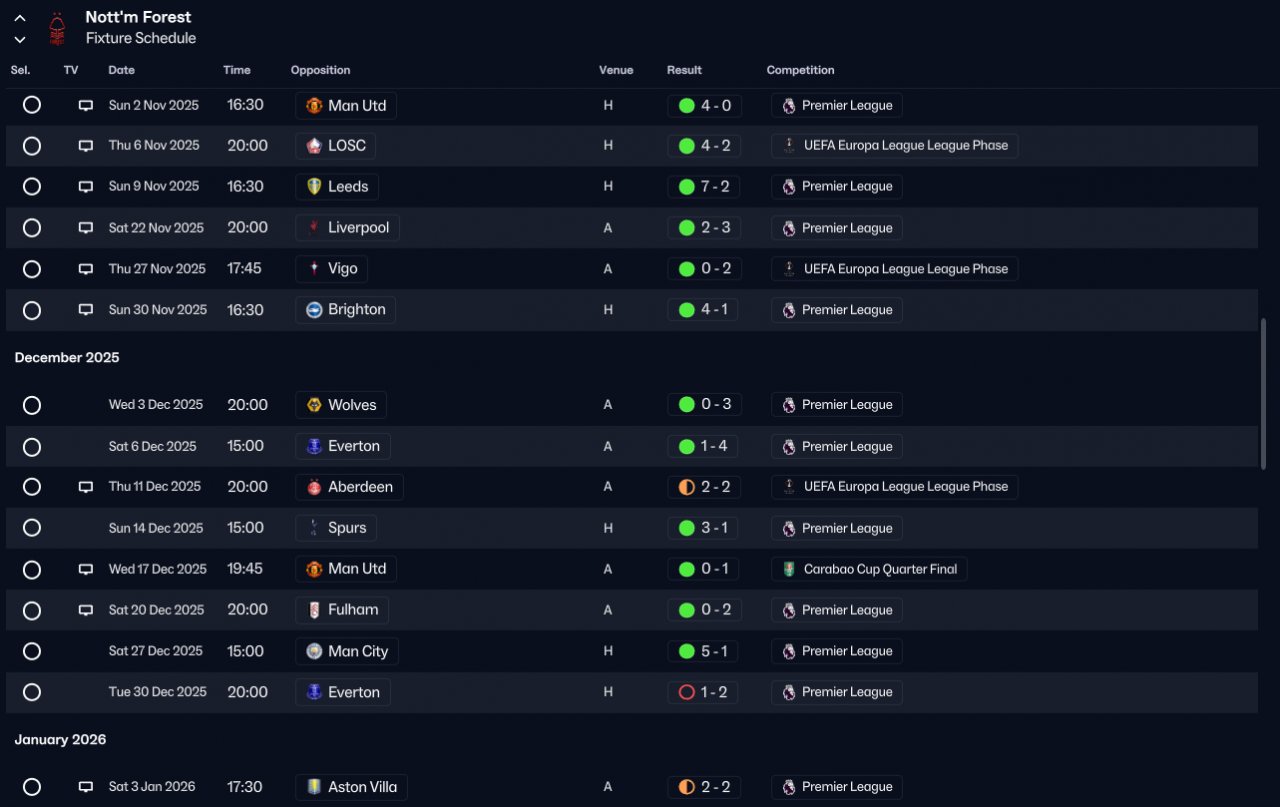Click the green win indicator on the Man City result

point(686,651)
